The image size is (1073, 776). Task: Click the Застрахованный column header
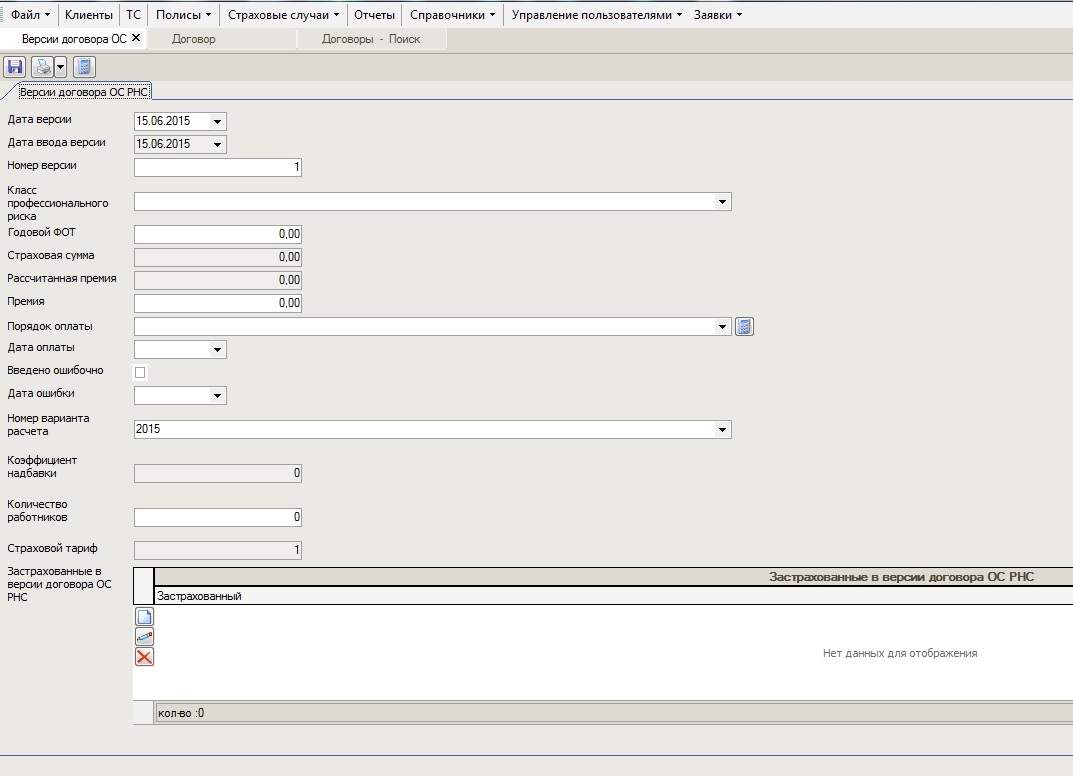click(199, 596)
